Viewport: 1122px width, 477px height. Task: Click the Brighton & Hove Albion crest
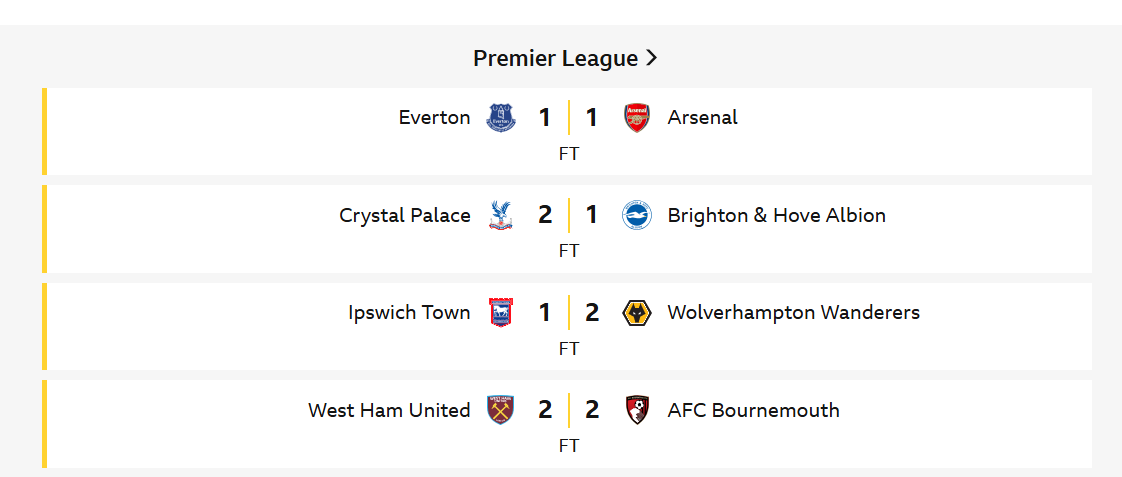636,215
